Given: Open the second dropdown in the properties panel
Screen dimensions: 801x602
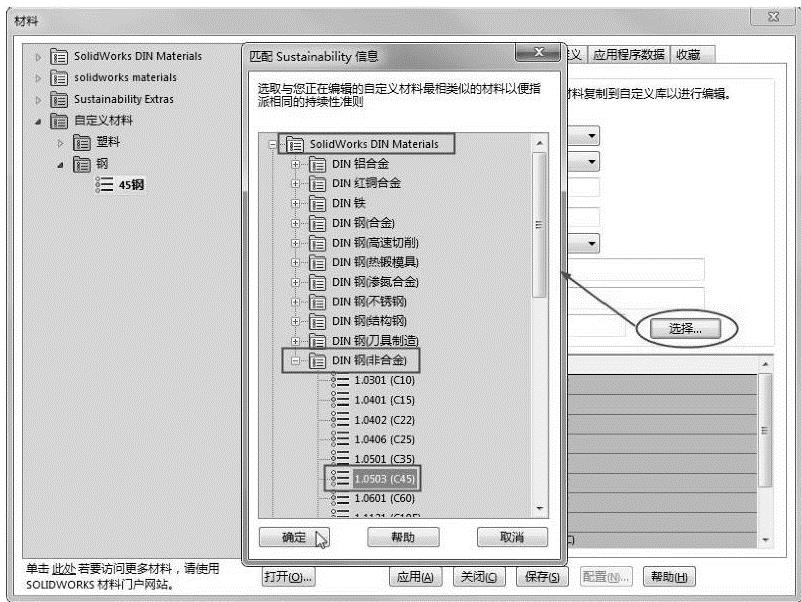Looking at the screenshot, I should pos(592,162).
